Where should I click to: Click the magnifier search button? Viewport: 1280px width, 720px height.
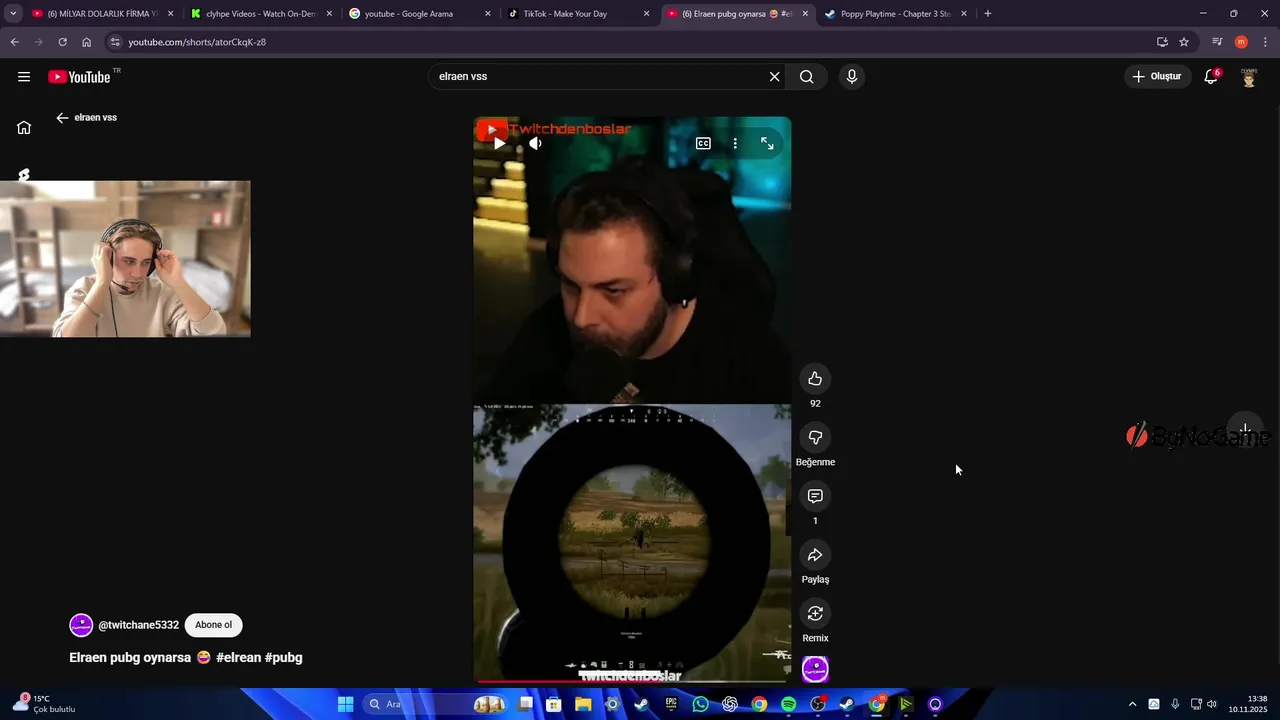click(x=807, y=77)
